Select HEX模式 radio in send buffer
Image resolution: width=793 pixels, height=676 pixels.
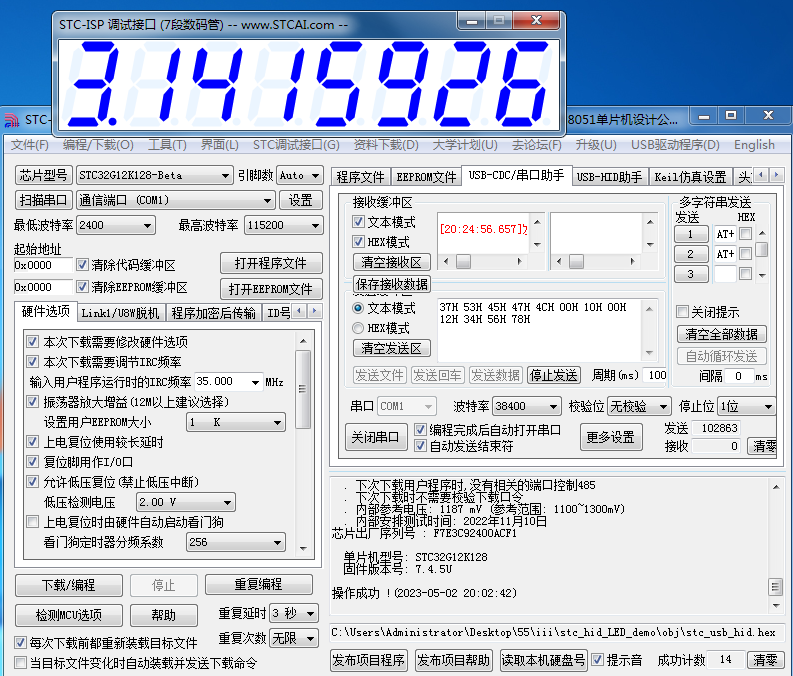(x=358, y=328)
